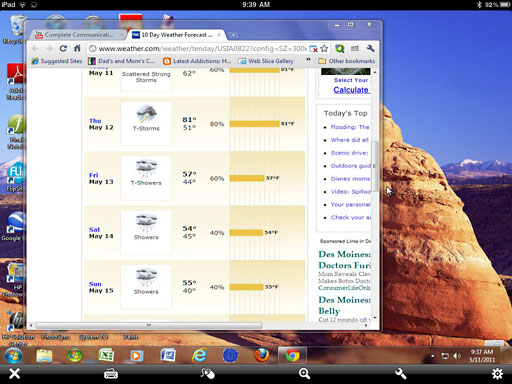
Task: Open the Thu May 12 forecast link
Action: tap(95, 121)
